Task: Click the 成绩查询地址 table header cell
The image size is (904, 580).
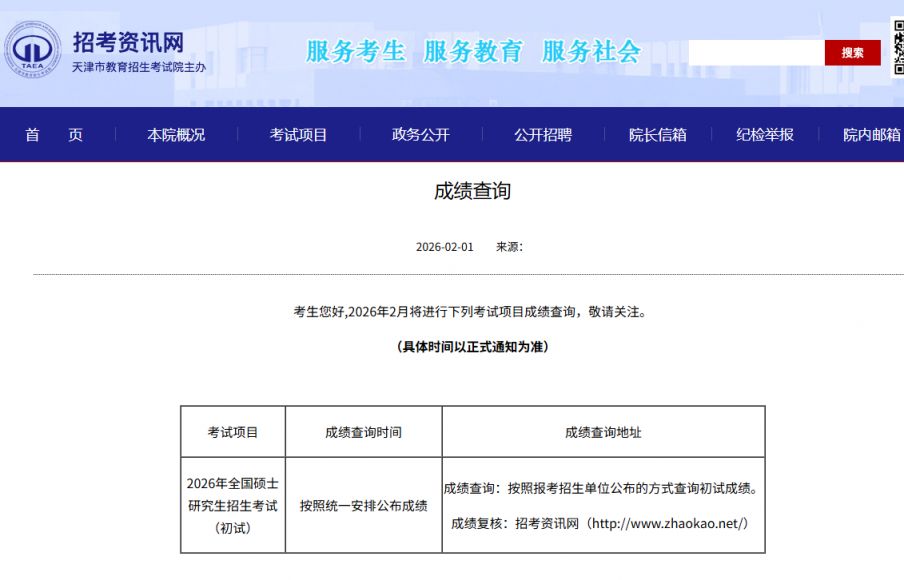Action: [x=604, y=432]
